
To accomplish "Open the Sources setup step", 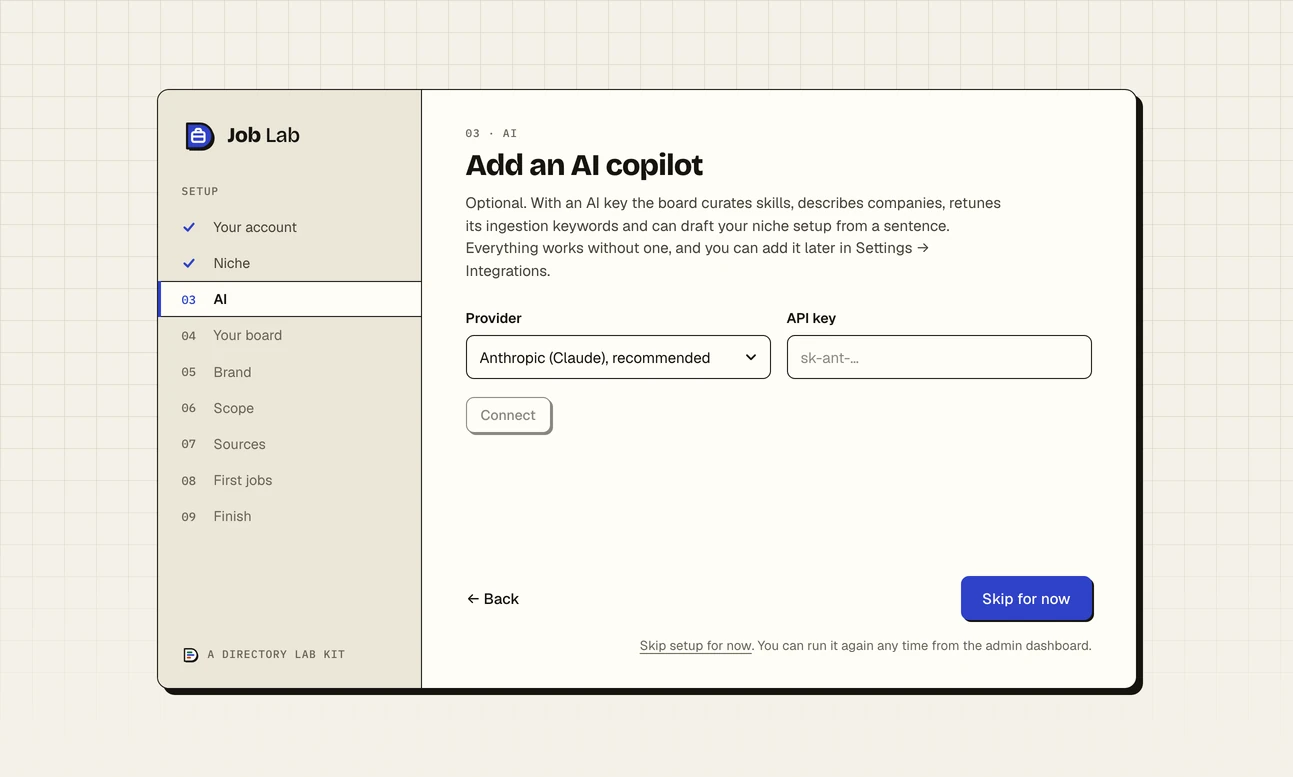I will [x=290, y=444].
